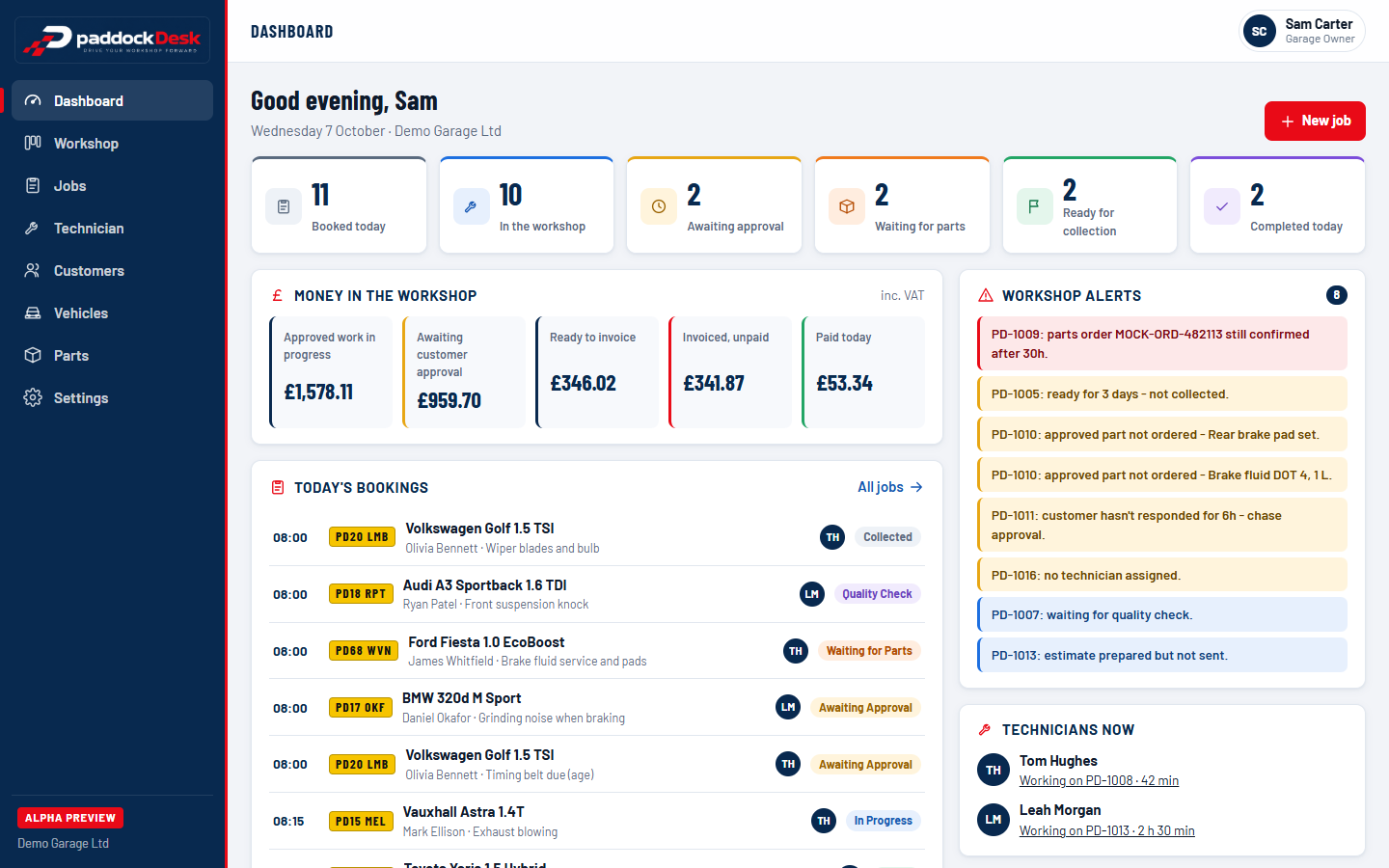The width and height of the screenshot is (1389, 868).
Task: Click the In Progress status on Vauxhall Astra
Action: coord(883,821)
